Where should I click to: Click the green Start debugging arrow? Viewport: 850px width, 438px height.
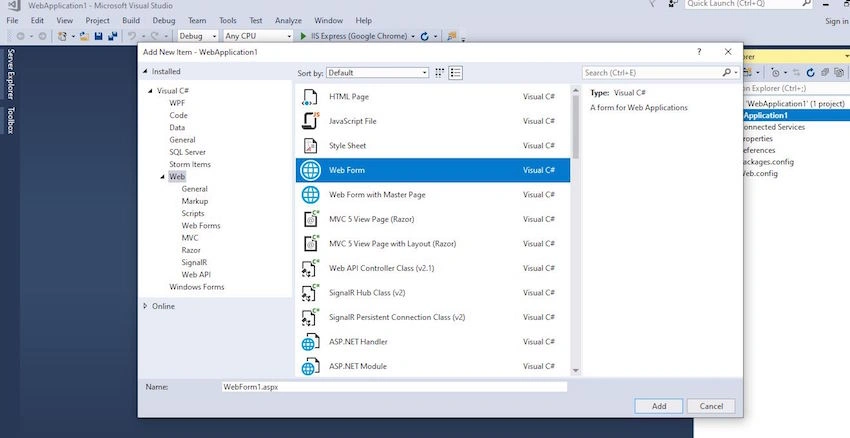(x=304, y=36)
